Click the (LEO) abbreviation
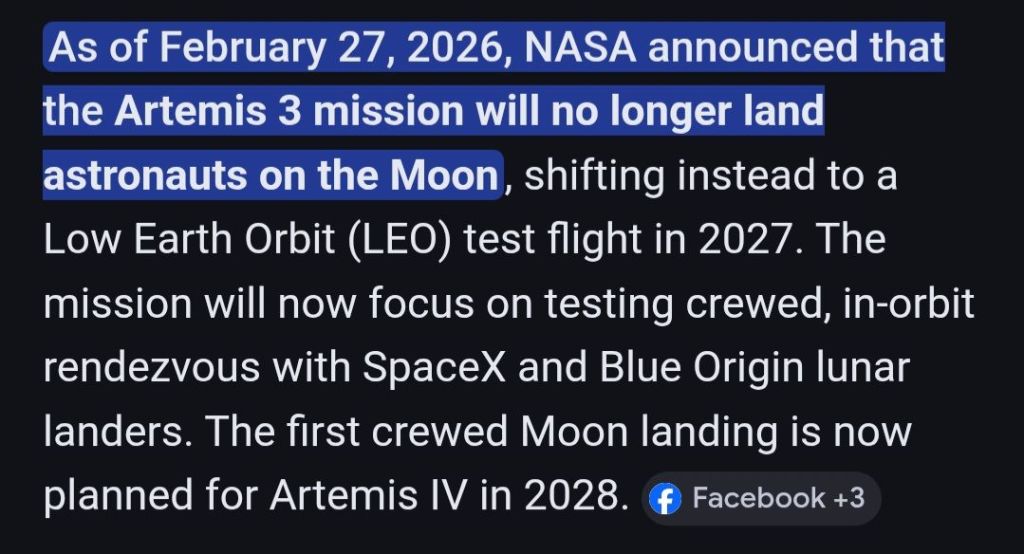The width and height of the screenshot is (1024, 554). 401,240
